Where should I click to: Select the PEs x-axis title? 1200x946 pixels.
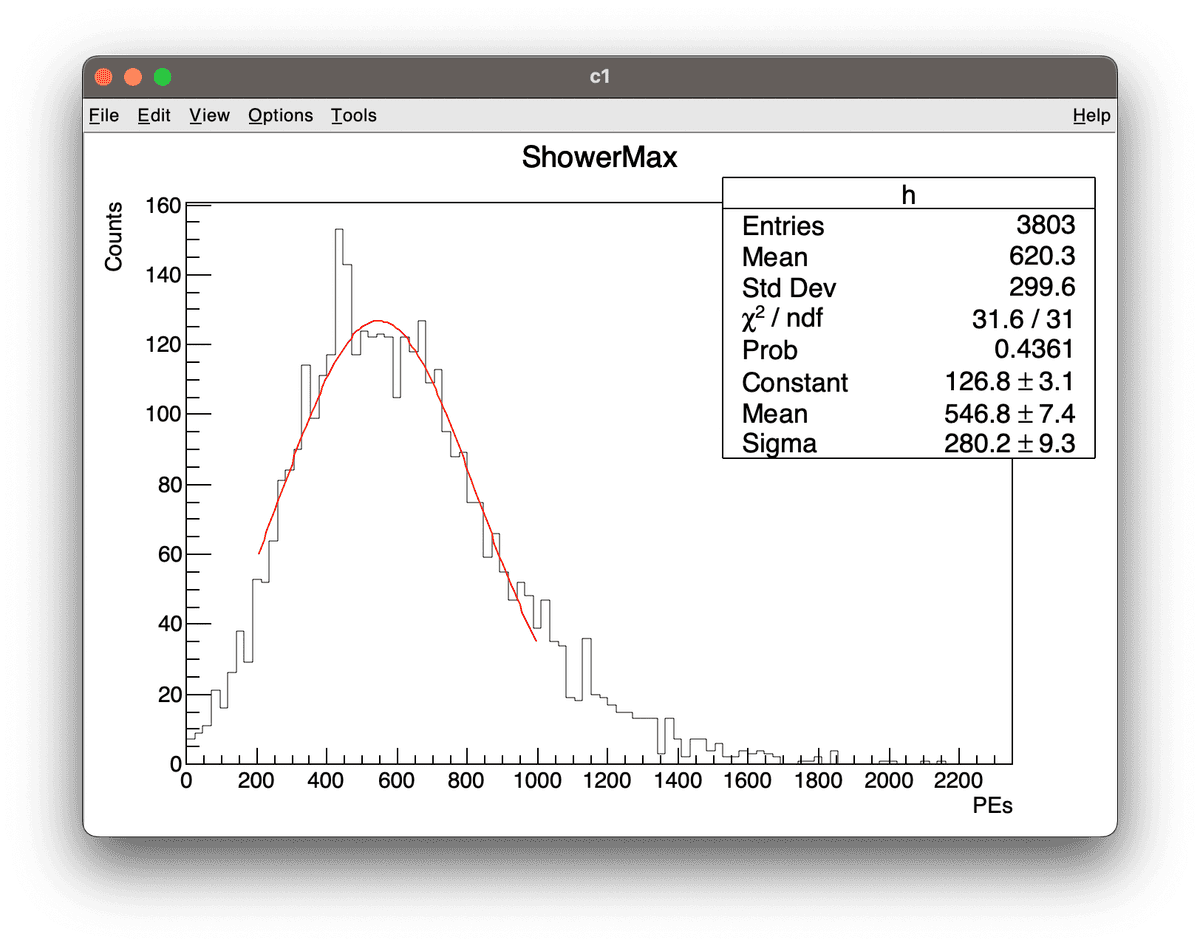pos(992,806)
